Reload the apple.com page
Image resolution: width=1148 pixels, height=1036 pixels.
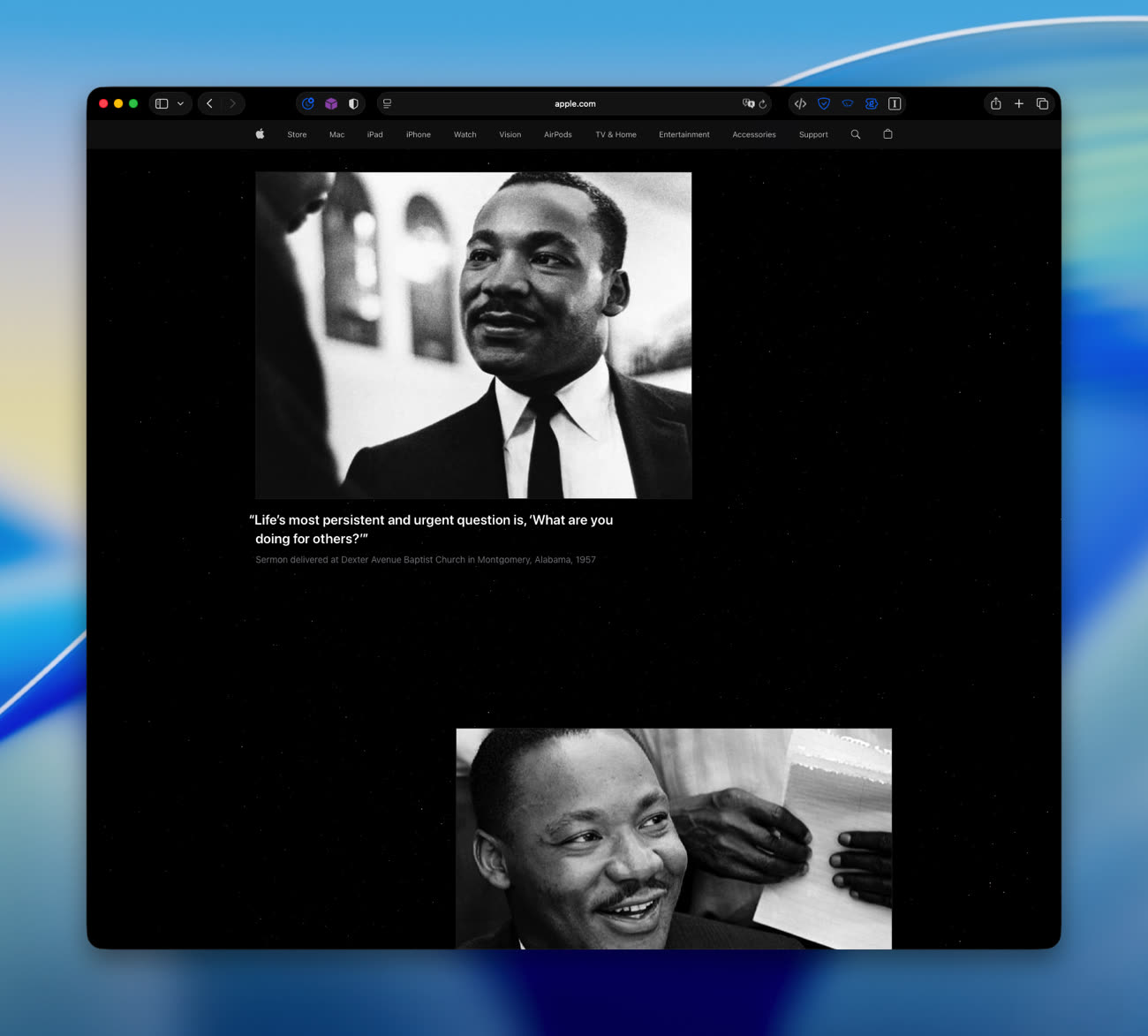point(763,103)
